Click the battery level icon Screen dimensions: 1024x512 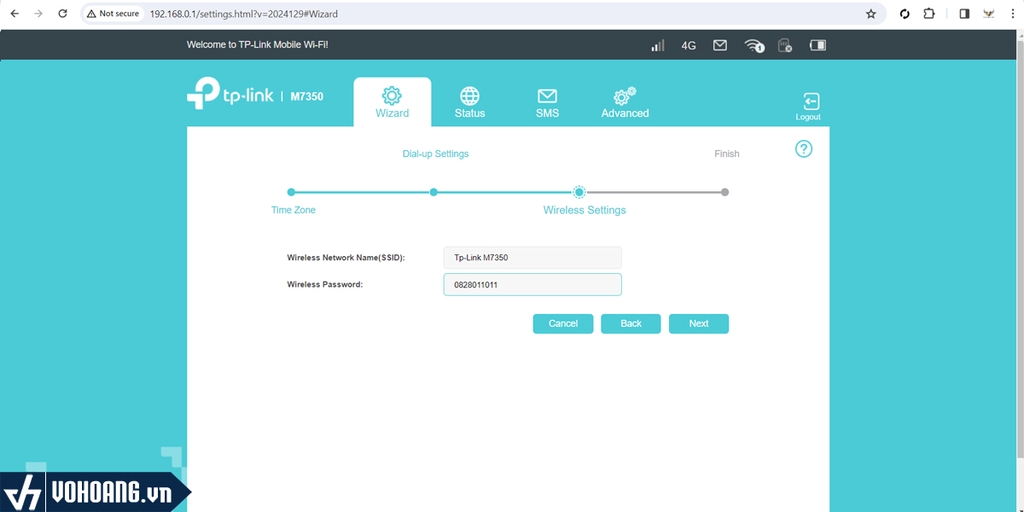[x=818, y=45]
